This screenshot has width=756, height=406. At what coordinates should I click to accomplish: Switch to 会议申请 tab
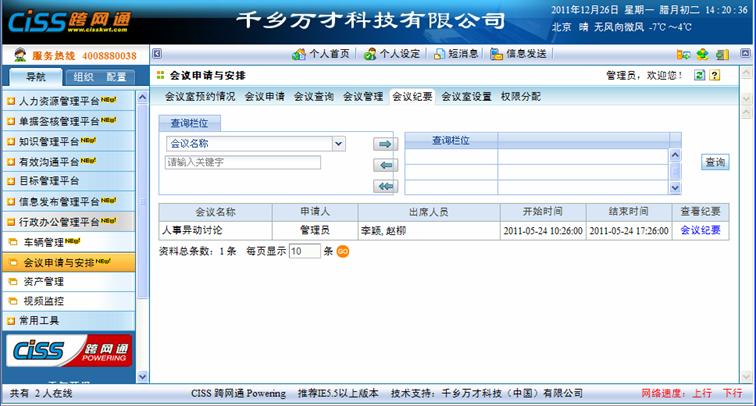pos(265,97)
